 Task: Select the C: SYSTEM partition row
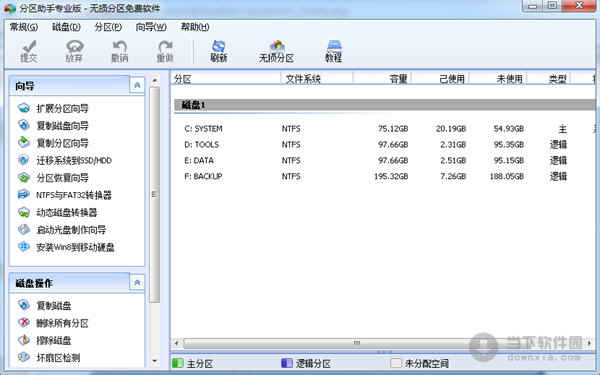[x=385, y=129]
